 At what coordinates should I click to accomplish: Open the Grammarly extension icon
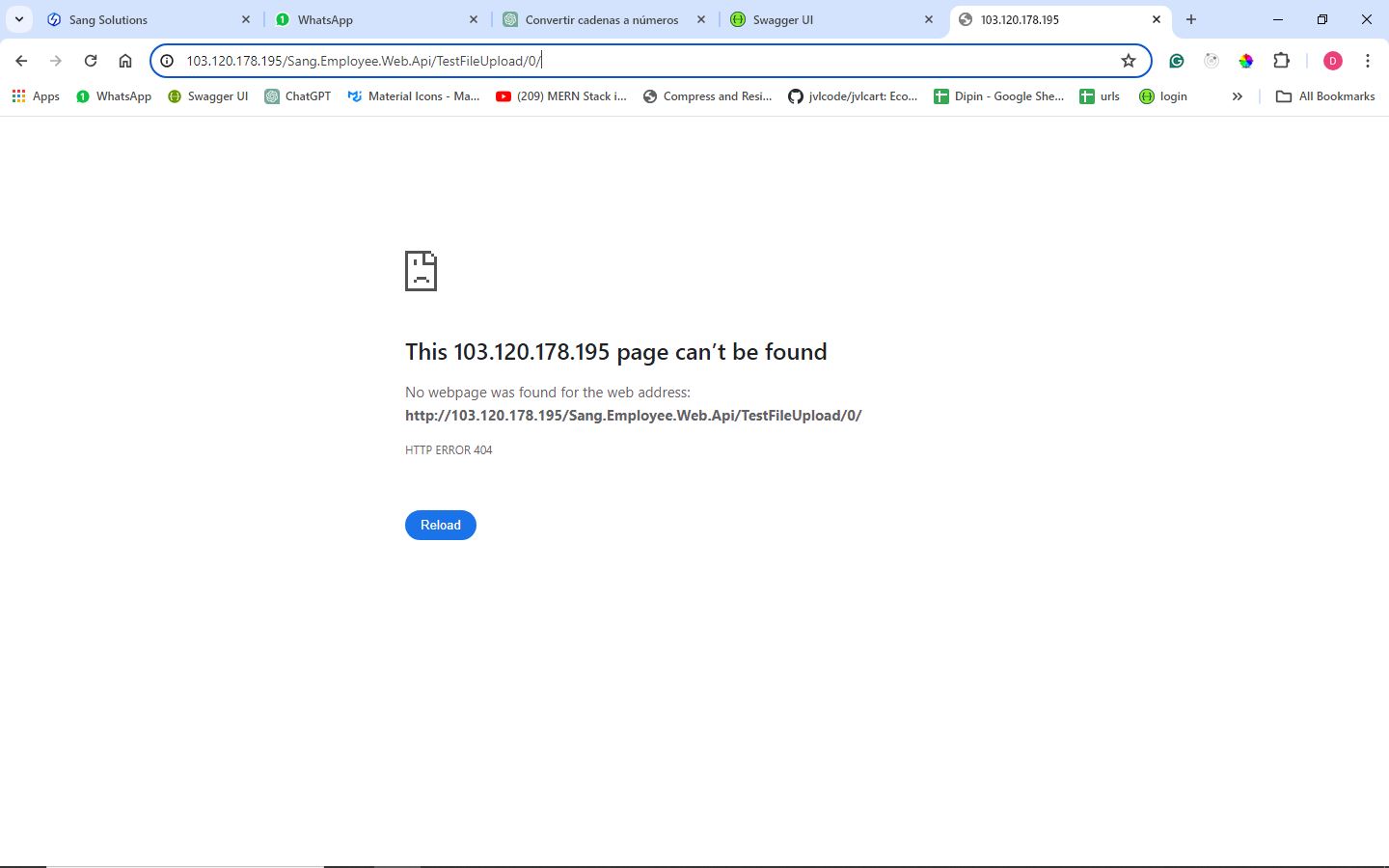point(1176,61)
